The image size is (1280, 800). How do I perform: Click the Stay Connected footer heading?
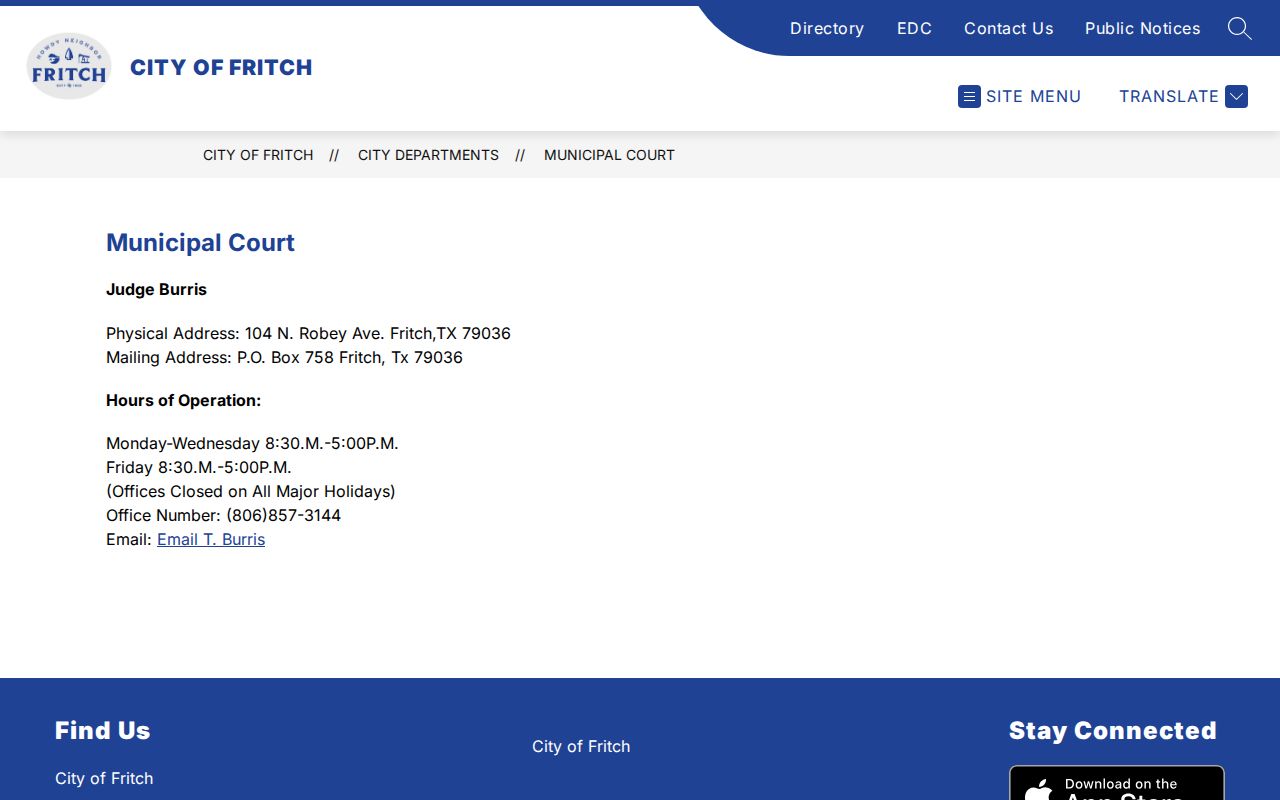[1112, 730]
